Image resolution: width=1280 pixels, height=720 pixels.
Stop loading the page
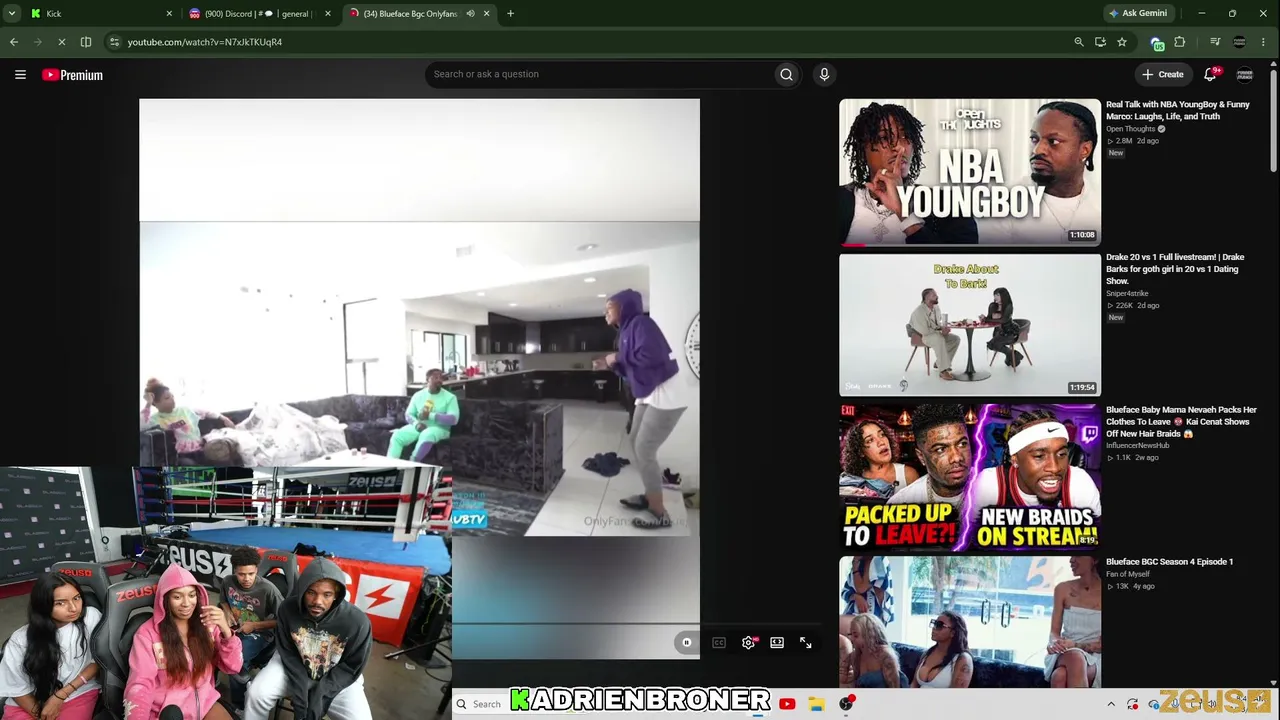(62, 42)
